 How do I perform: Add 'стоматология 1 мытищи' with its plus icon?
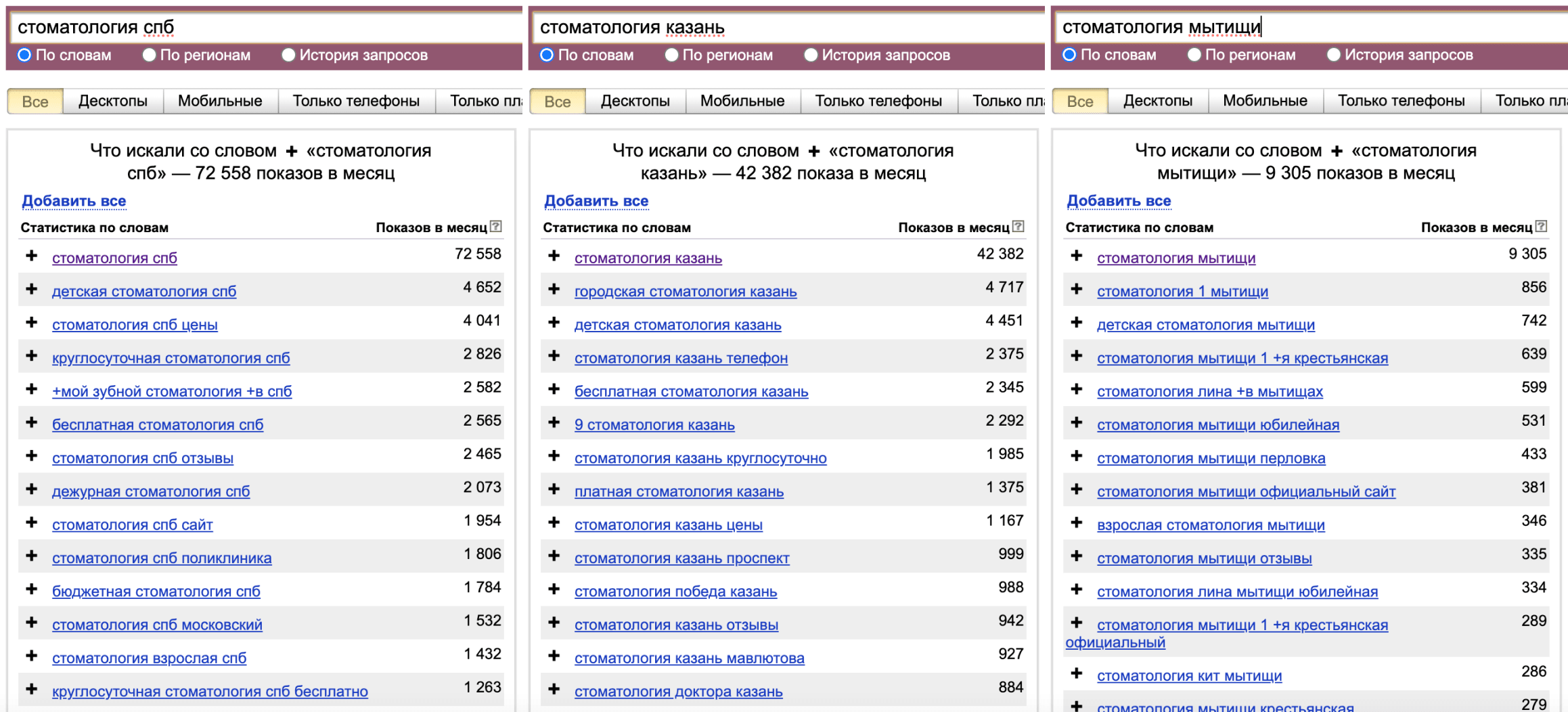click(1076, 290)
